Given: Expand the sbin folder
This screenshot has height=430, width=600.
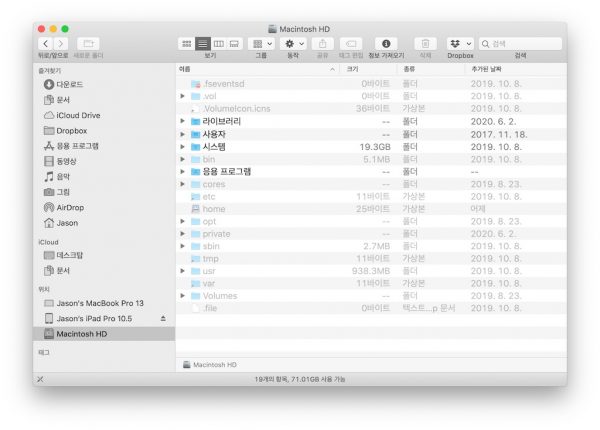Looking at the screenshot, I should click(x=183, y=246).
